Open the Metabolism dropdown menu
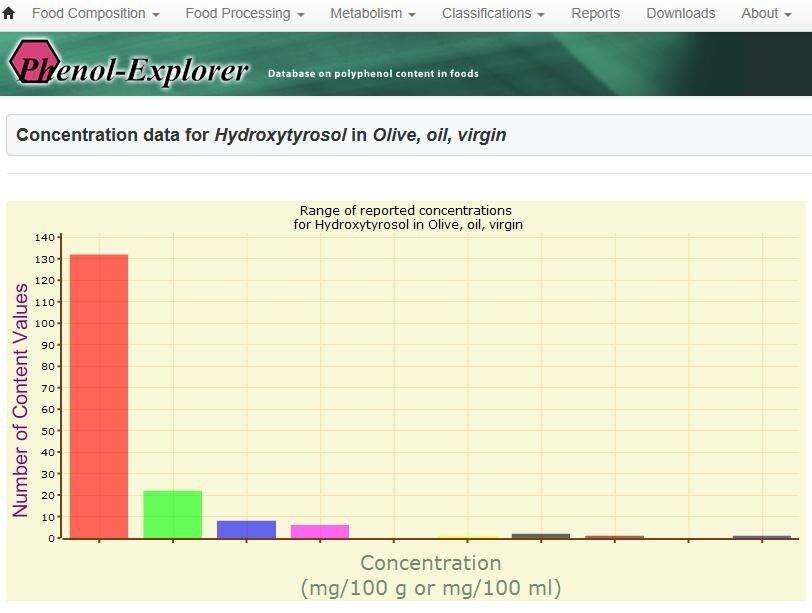Image resolution: width=812 pixels, height=613 pixels. pos(372,14)
